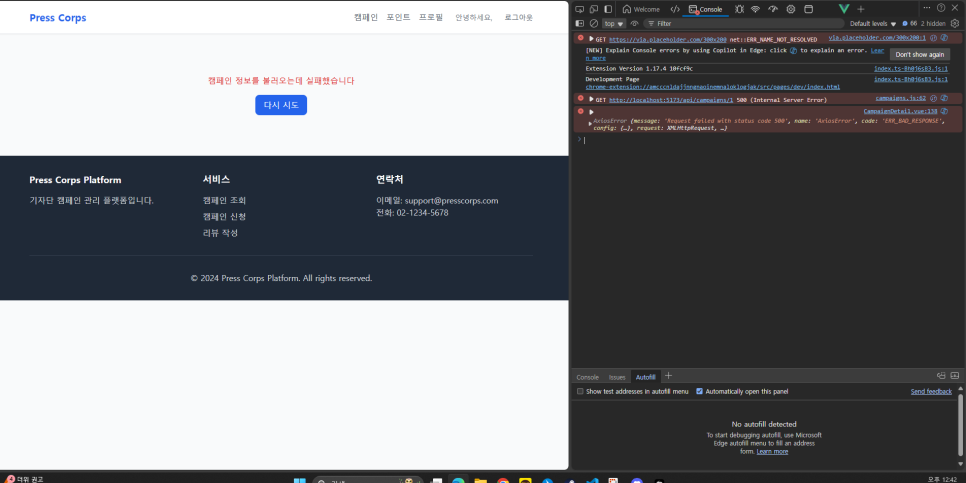Activate the inspect element picker icon
This screenshot has height=483, width=966.
click(579, 9)
